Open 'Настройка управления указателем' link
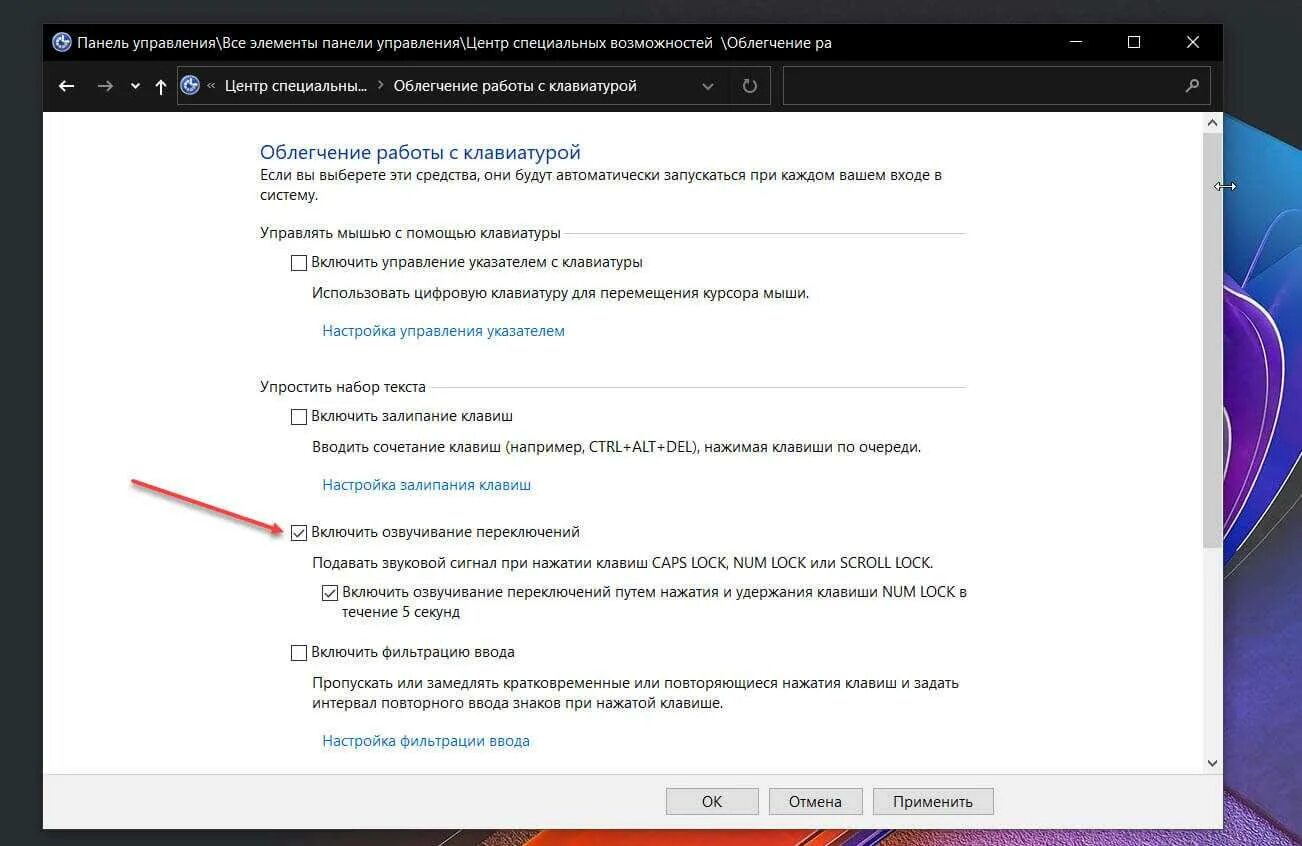 tap(443, 331)
